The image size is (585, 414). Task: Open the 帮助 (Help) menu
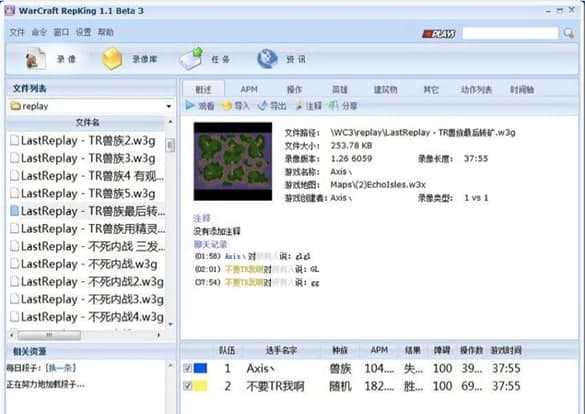click(106, 32)
